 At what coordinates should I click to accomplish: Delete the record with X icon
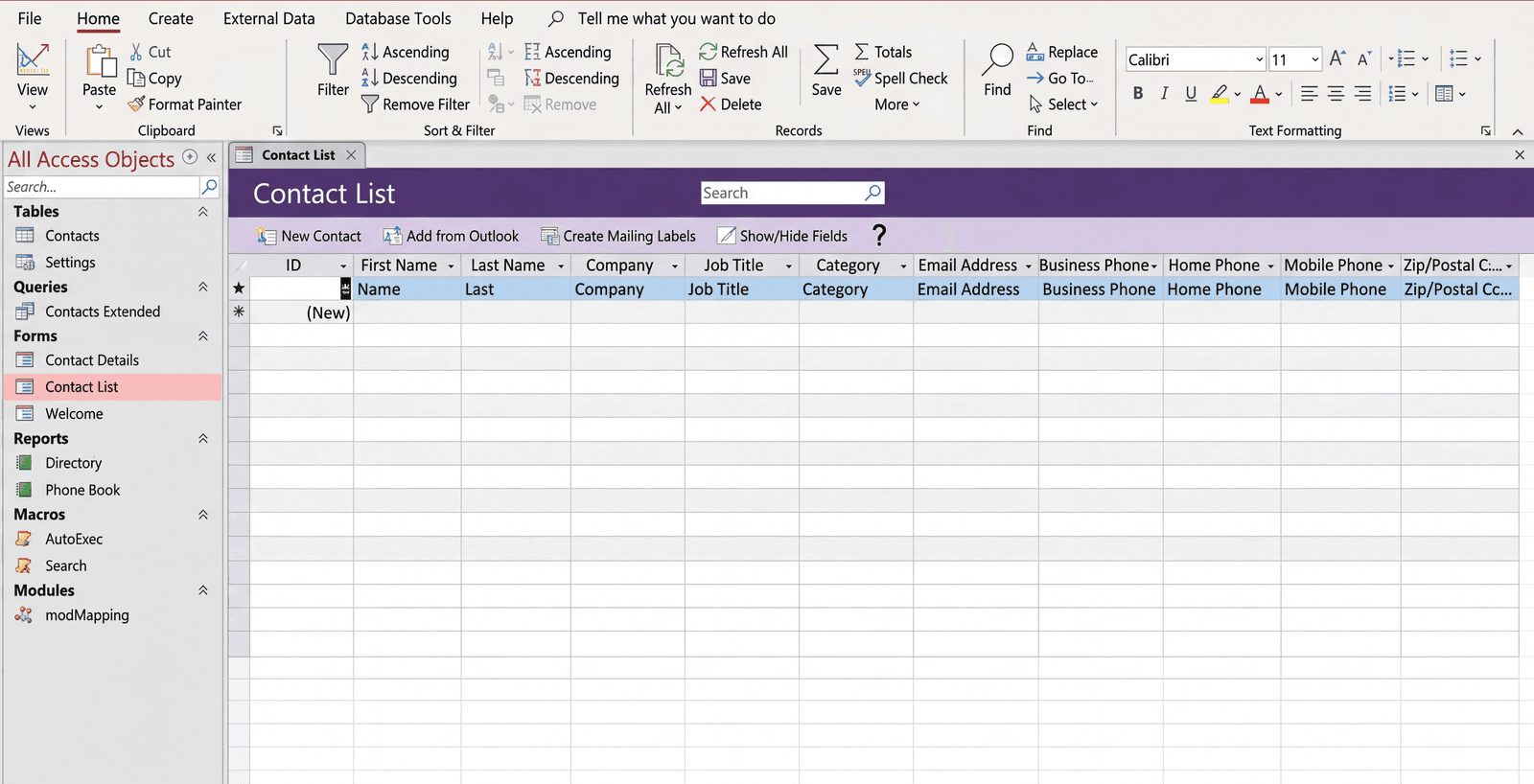tap(708, 104)
